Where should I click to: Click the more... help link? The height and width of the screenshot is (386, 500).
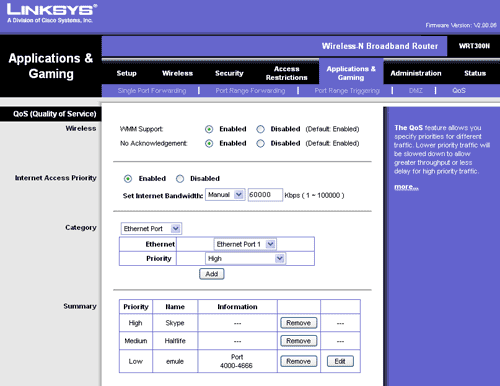(x=406, y=187)
